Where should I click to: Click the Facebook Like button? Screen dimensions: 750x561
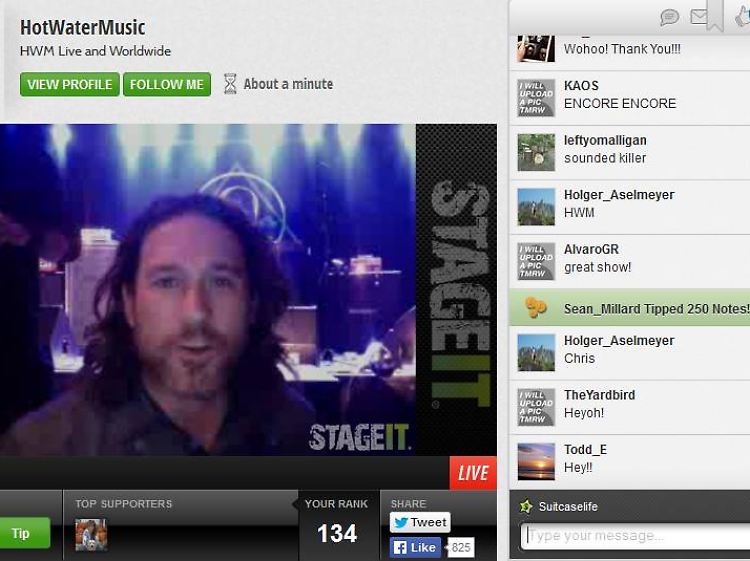click(x=415, y=547)
